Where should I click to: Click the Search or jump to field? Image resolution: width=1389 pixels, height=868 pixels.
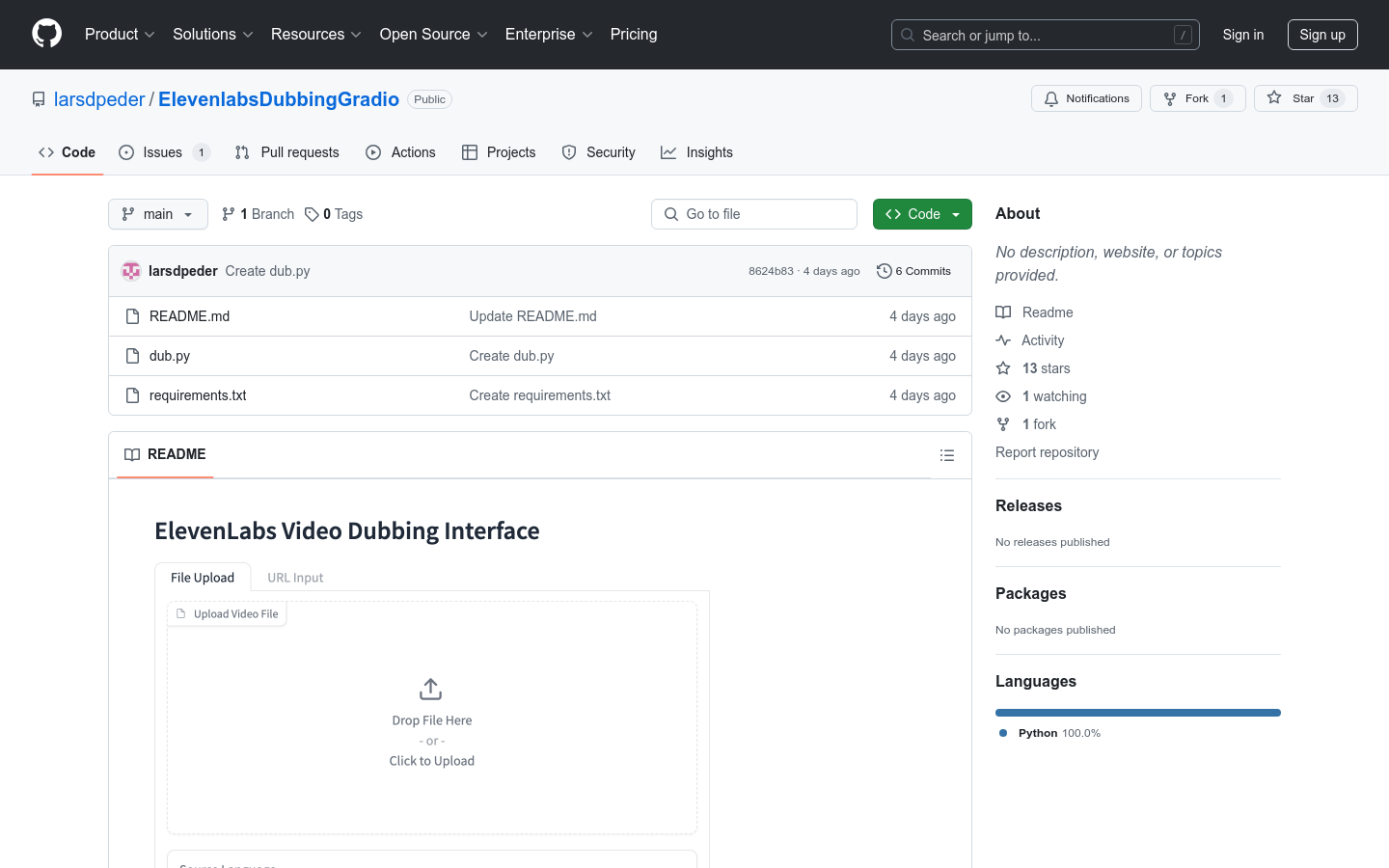pos(1046,35)
